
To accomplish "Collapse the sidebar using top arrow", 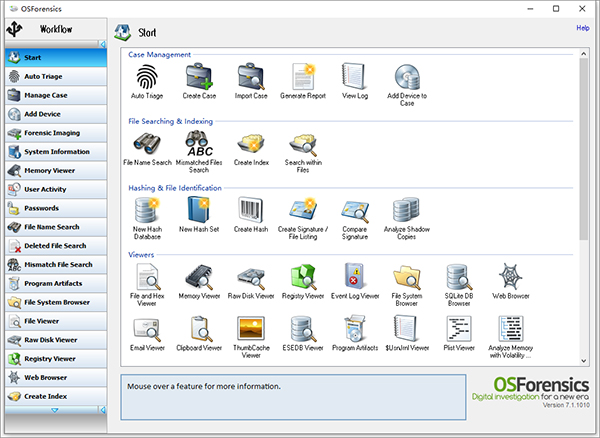I will pyautogui.click(x=103, y=44).
